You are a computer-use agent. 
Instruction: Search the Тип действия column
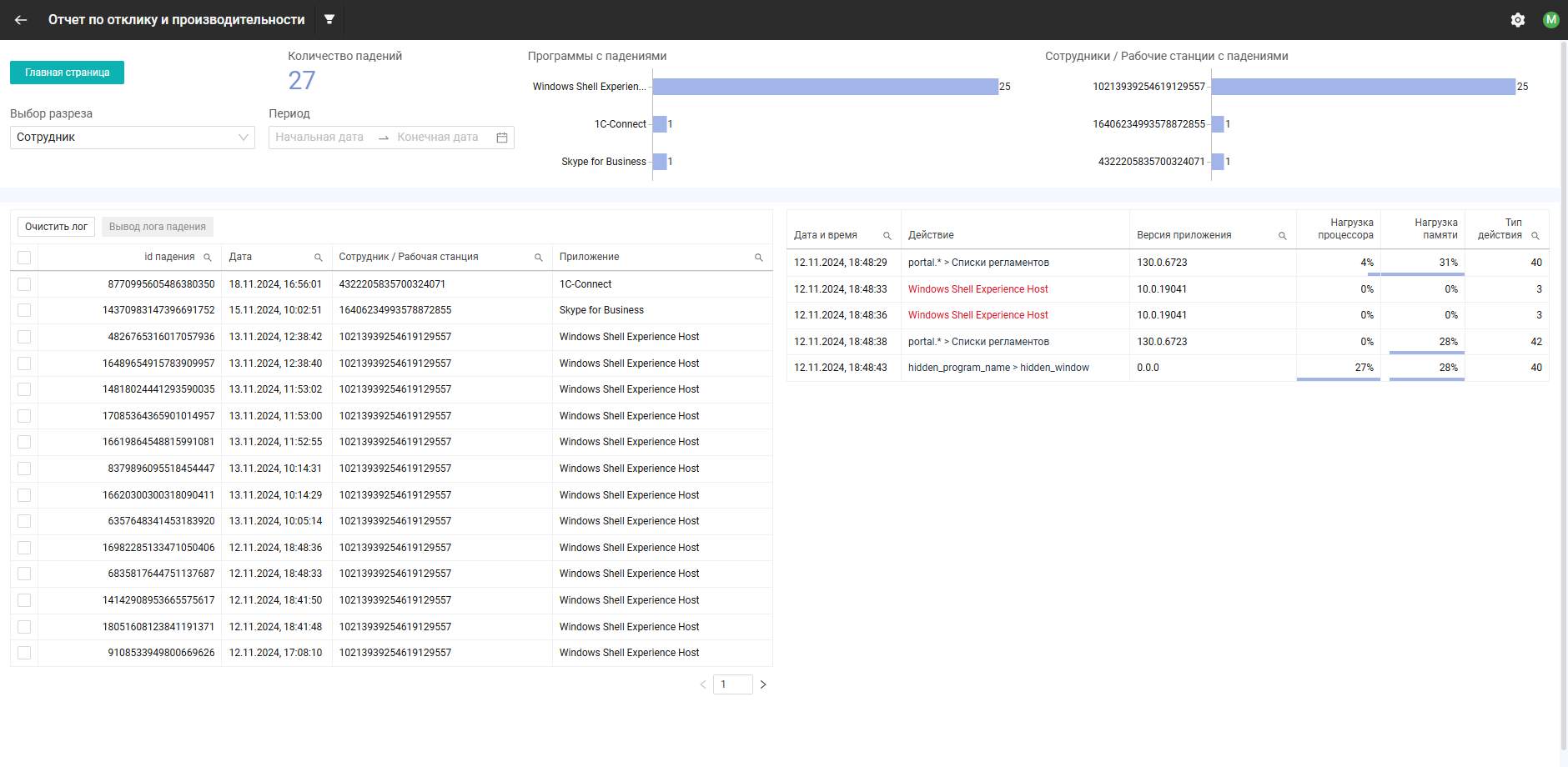[x=1535, y=236]
